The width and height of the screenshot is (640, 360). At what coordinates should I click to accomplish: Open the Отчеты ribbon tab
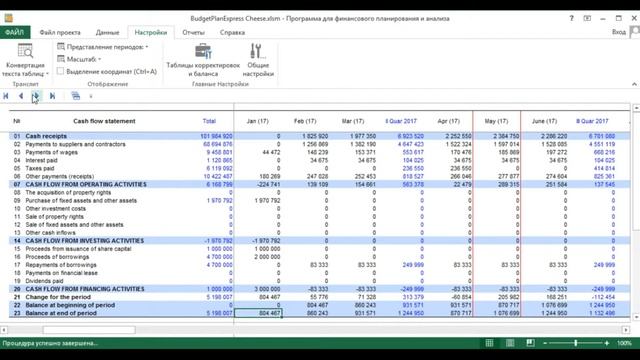tap(193, 33)
